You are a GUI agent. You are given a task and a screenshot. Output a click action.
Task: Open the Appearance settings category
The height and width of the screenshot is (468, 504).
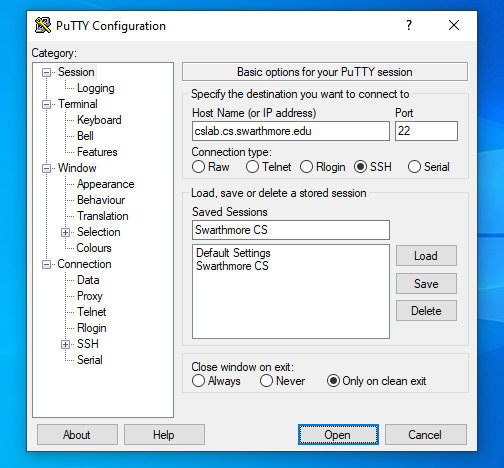[106, 184]
